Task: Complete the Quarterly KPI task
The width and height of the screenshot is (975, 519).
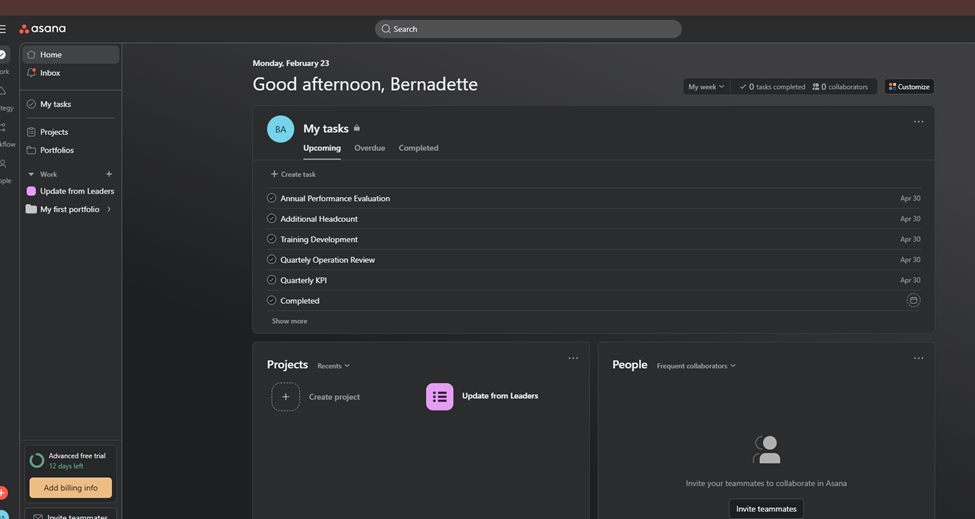Action: (x=271, y=280)
